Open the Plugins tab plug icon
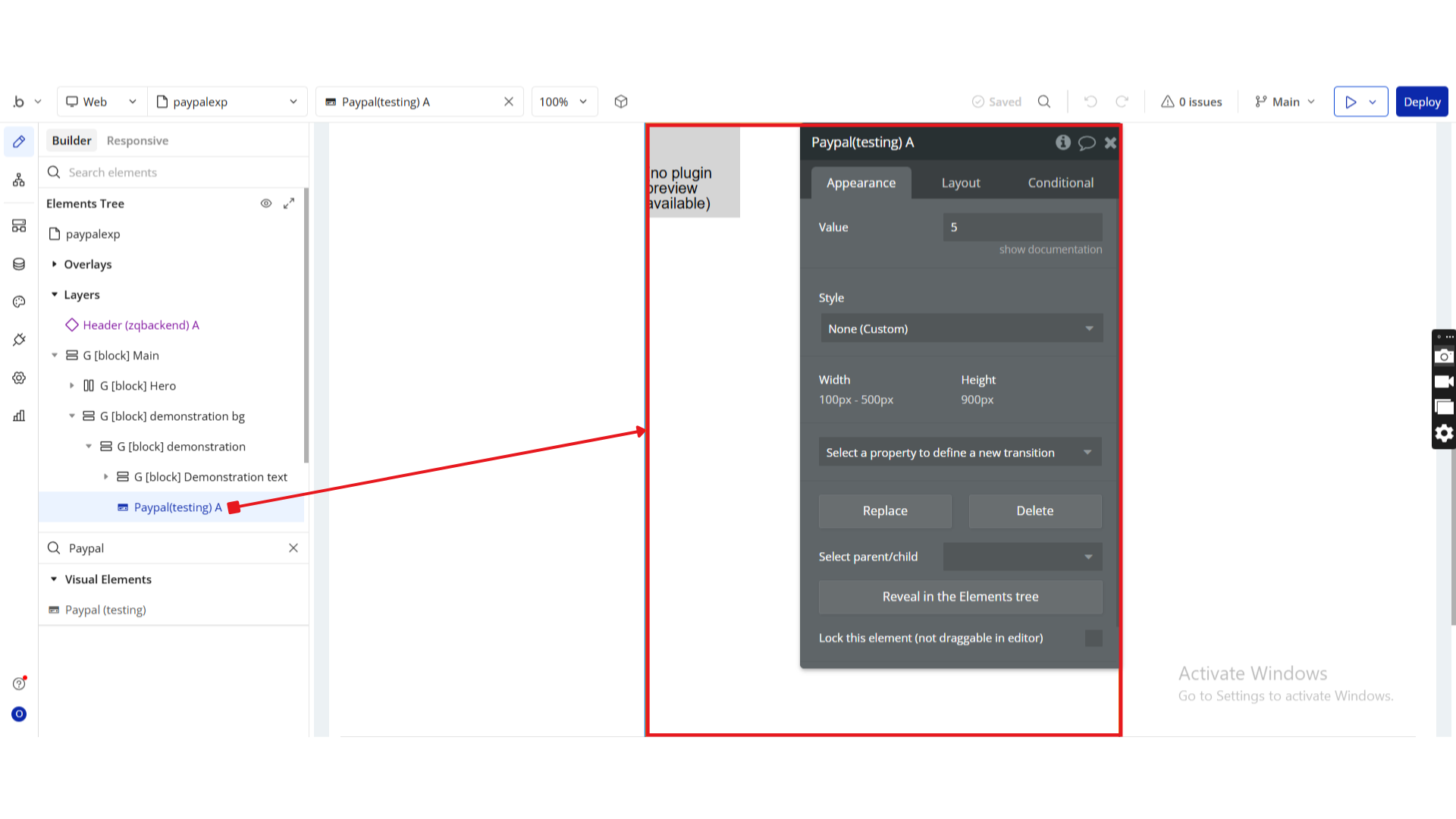Image resolution: width=1456 pixels, height=819 pixels. click(19, 340)
